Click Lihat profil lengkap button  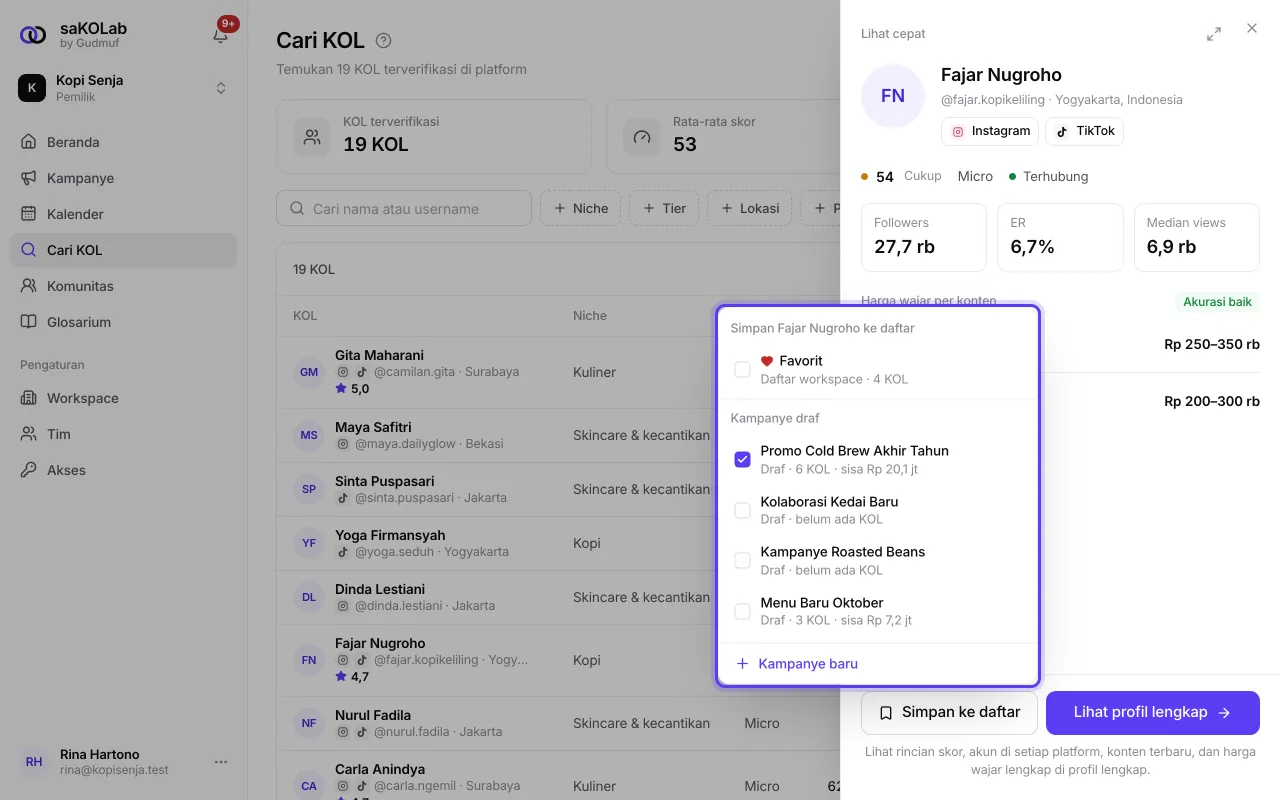[x=1153, y=713]
